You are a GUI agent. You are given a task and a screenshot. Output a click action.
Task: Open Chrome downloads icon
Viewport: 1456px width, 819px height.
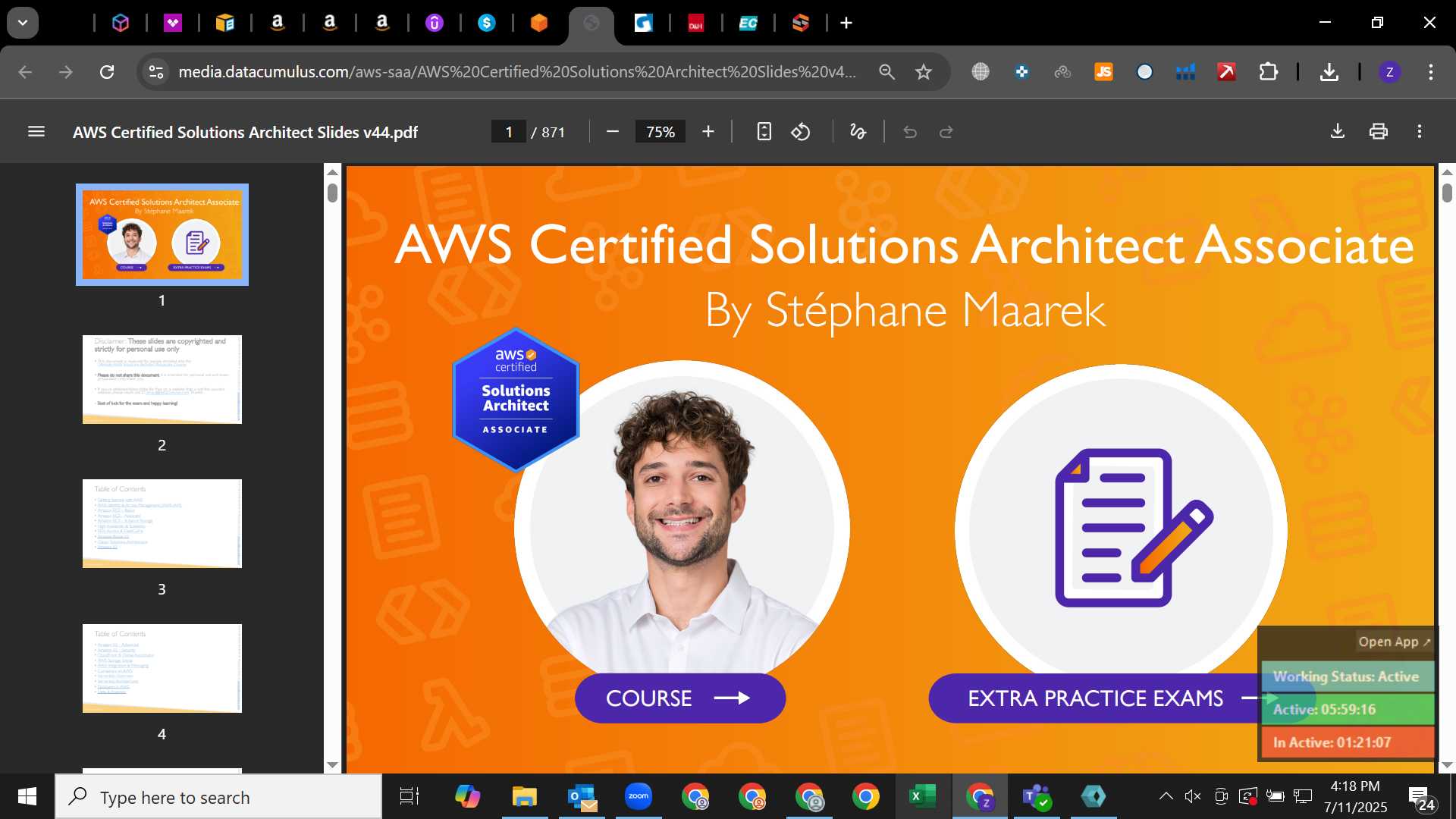point(1329,72)
